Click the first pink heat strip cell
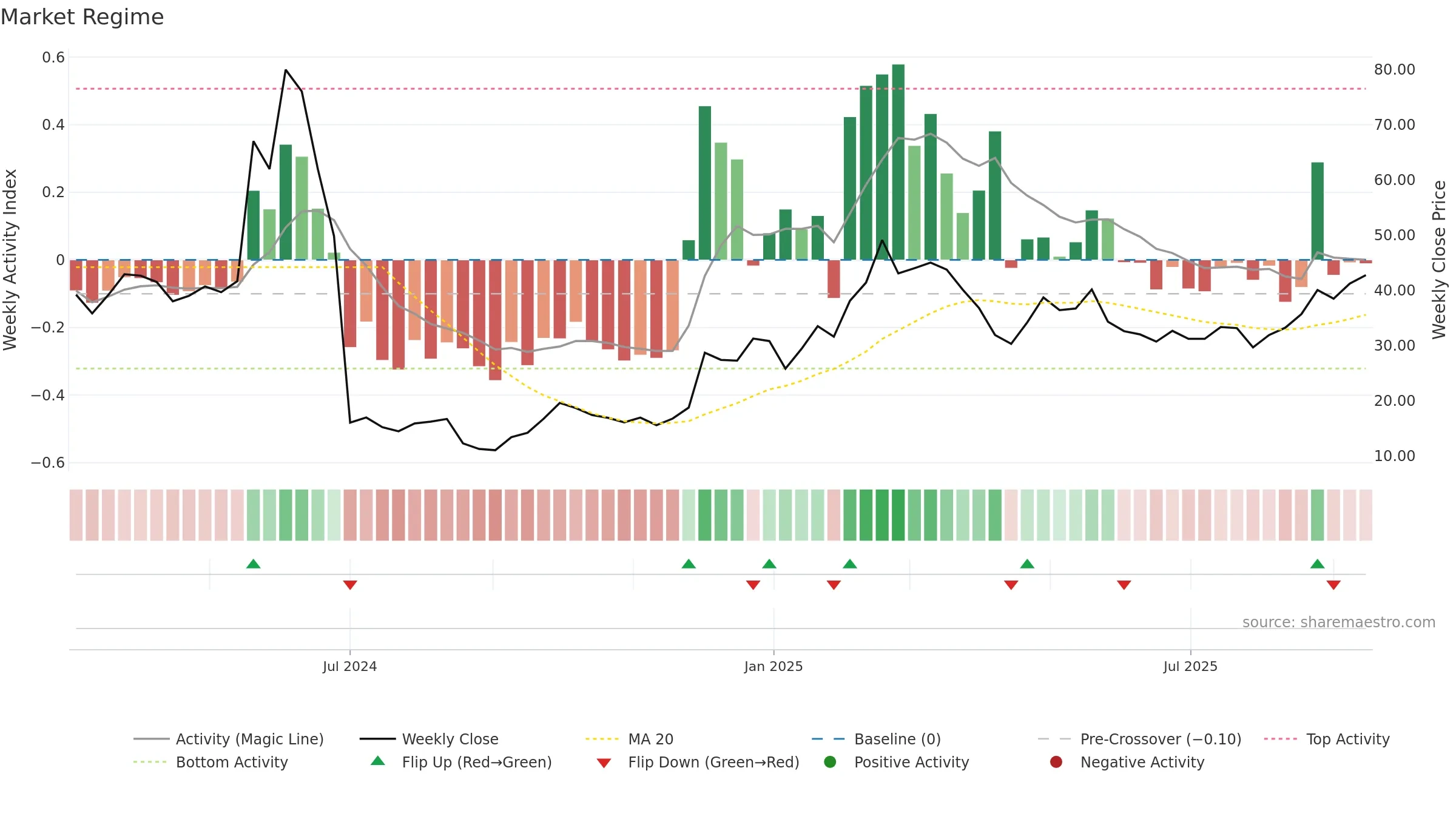The height and width of the screenshot is (819, 1456). pyautogui.click(x=76, y=515)
